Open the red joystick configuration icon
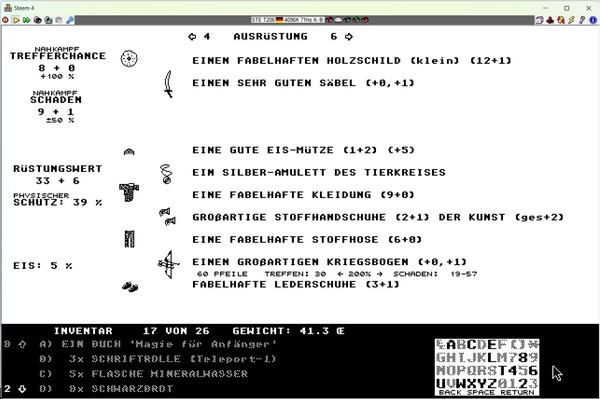Viewport: 600px width, 399px height. point(550,20)
